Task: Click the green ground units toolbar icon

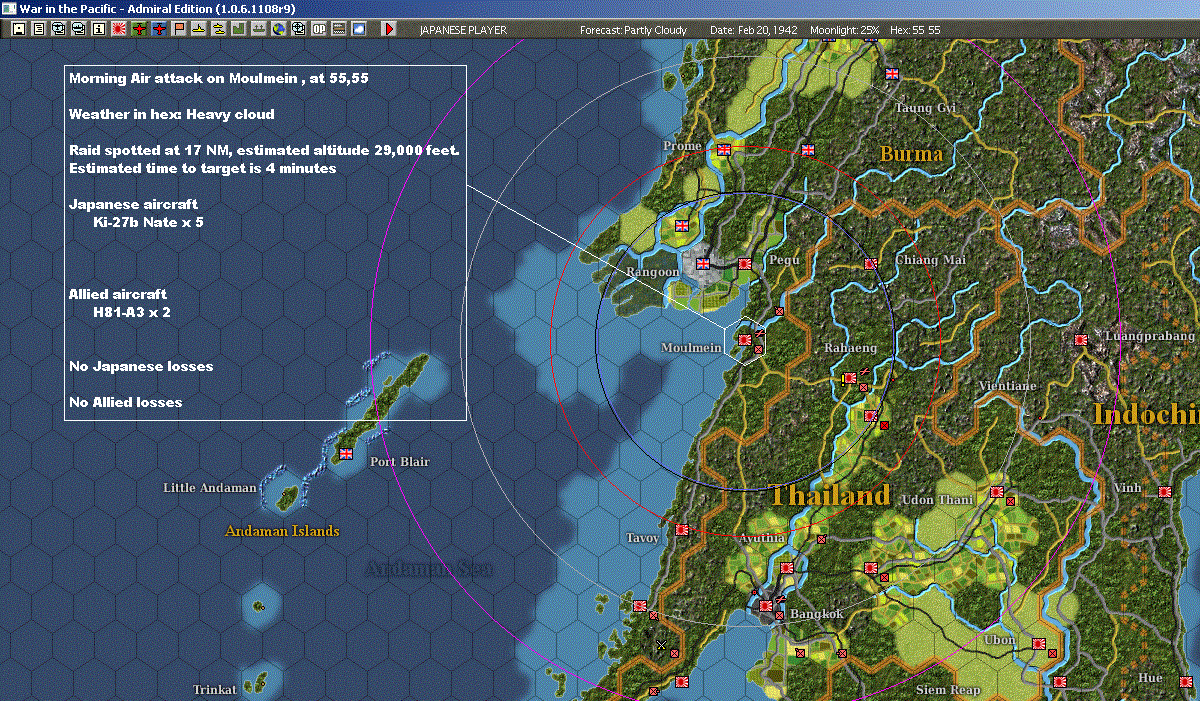Action: 259,29
